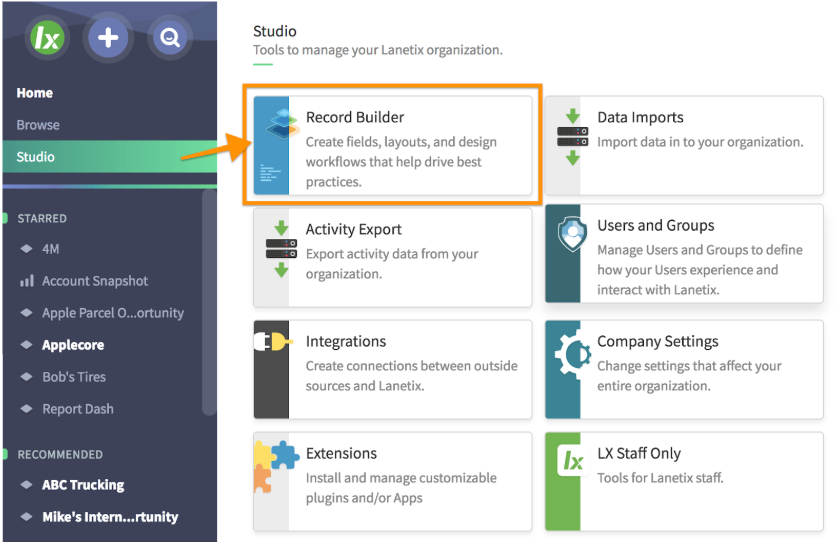Click the Users and Groups description text
The image size is (836, 542).
click(x=700, y=270)
